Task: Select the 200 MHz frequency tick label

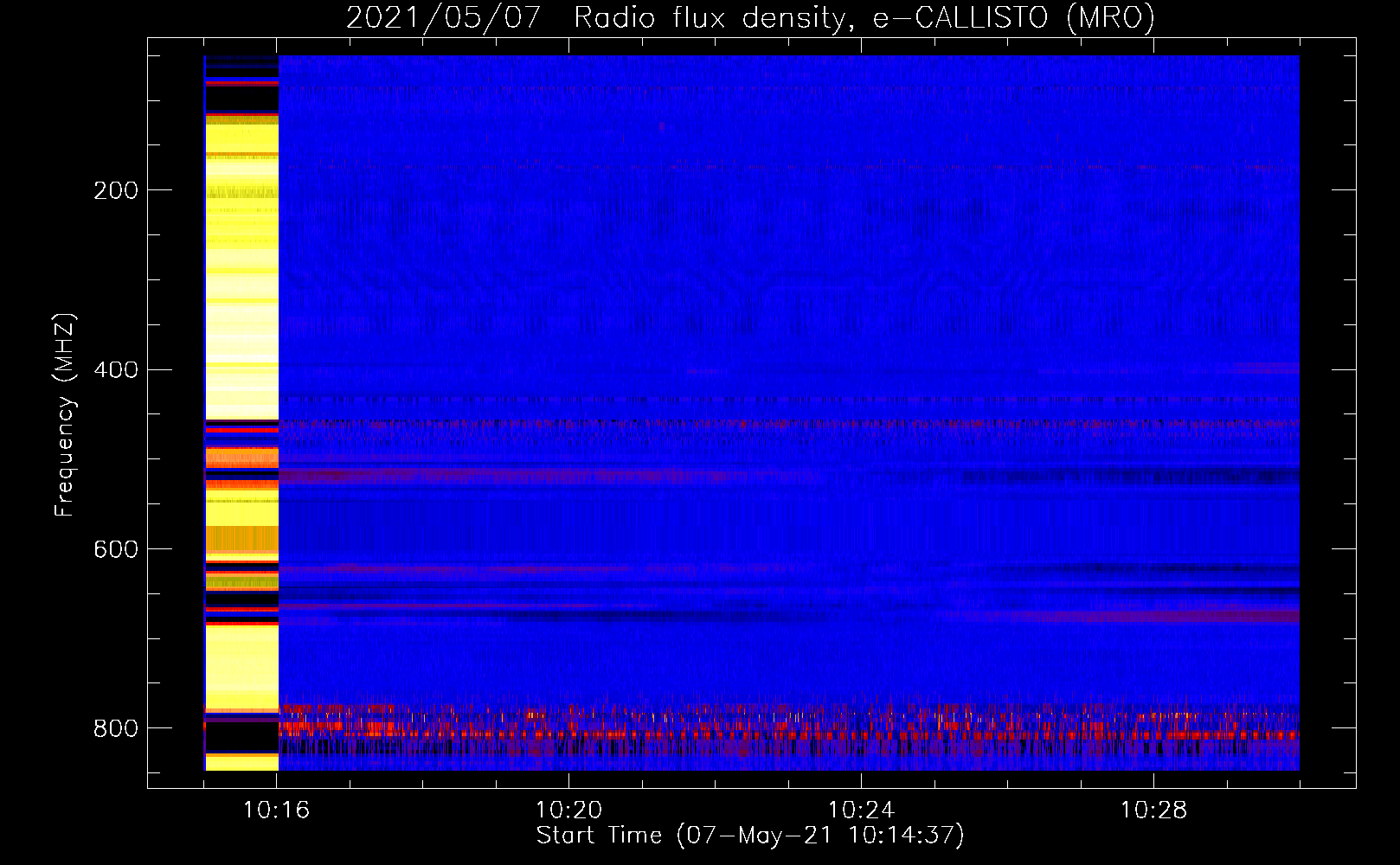Action: pyautogui.click(x=115, y=190)
